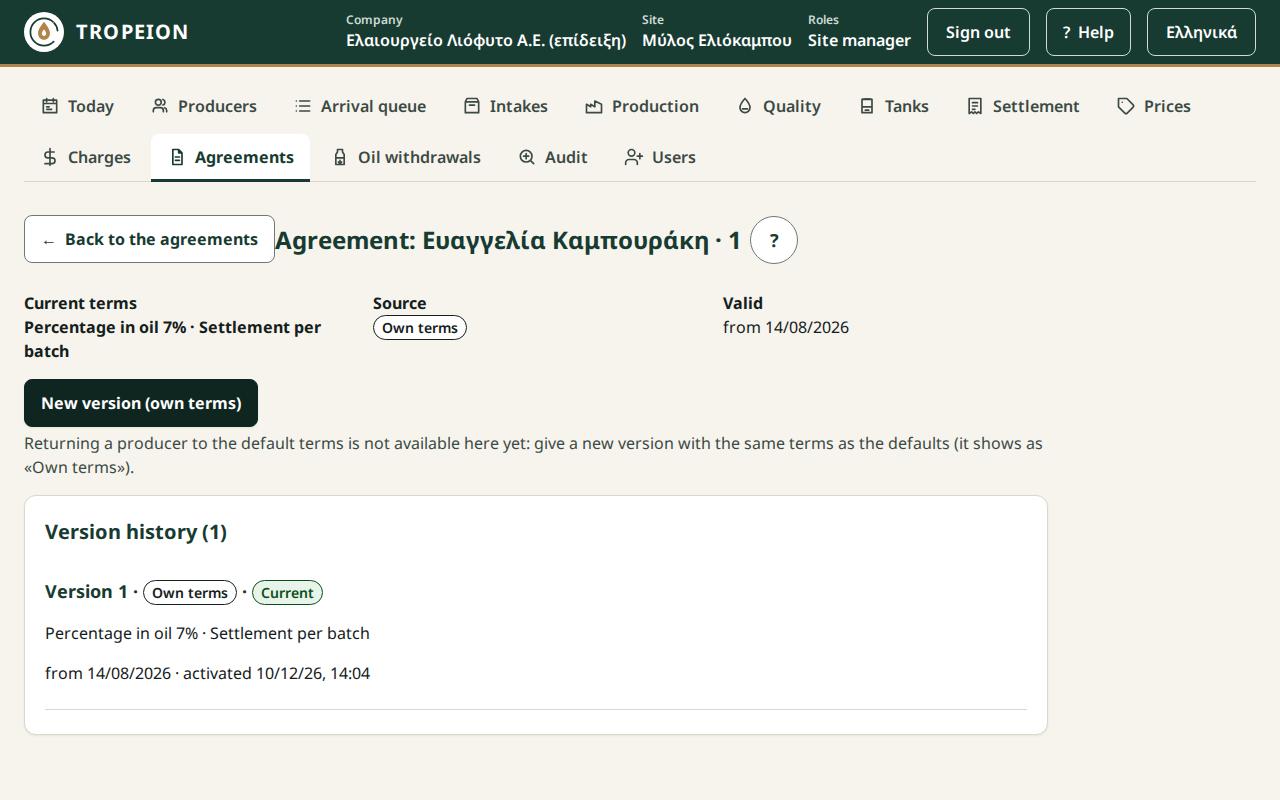Open the round question mark help beside the title
The height and width of the screenshot is (800, 1280).
[774, 240]
